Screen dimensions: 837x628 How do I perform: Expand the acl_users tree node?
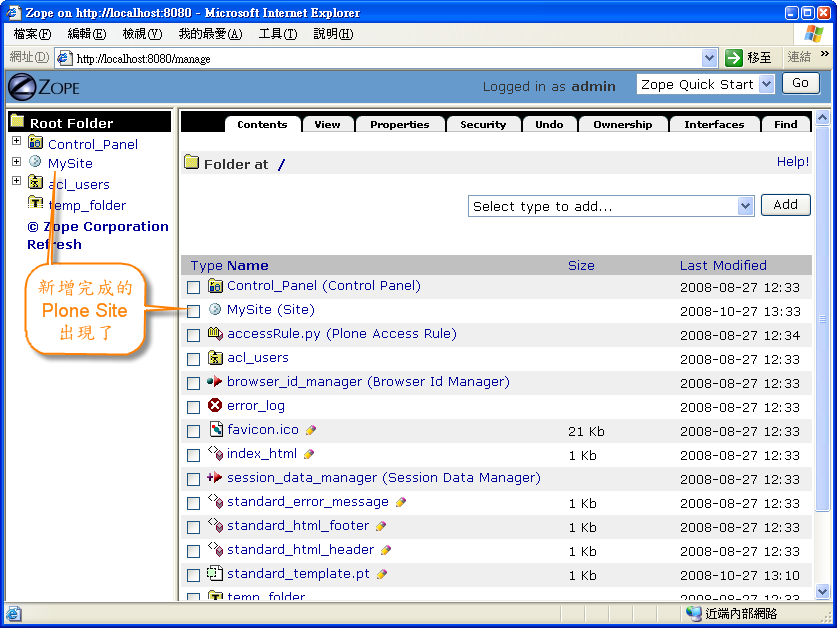click(17, 180)
